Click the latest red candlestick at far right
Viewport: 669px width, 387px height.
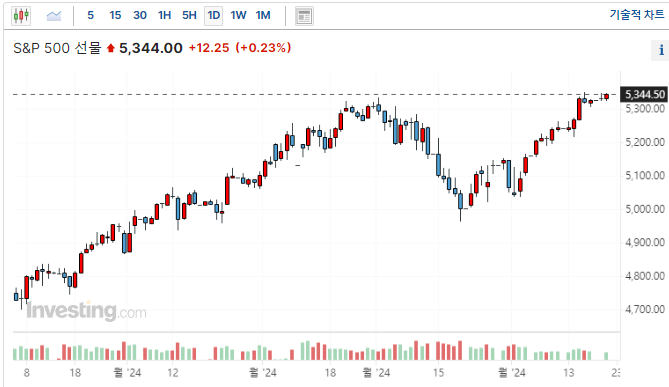[x=606, y=97]
